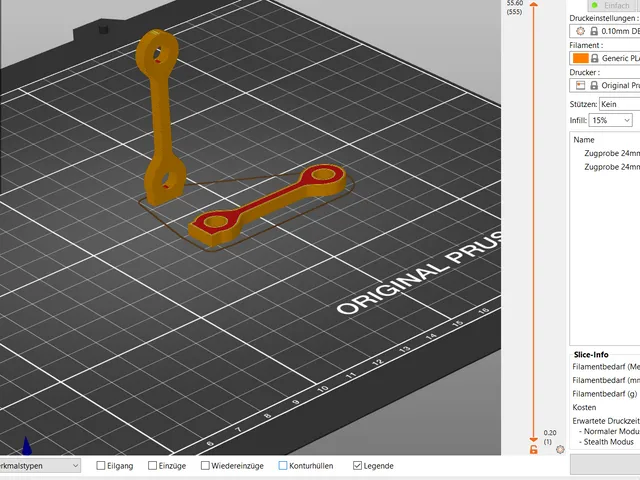Click the Druckeinstellungen label
The height and width of the screenshot is (480, 640).
pos(604,18)
